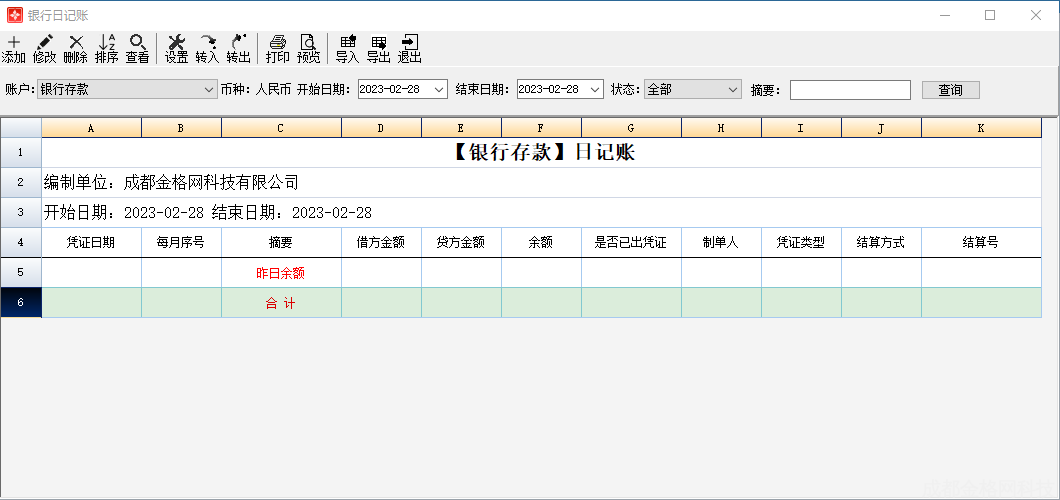
Task: Select column header F
Action: [x=541, y=128]
